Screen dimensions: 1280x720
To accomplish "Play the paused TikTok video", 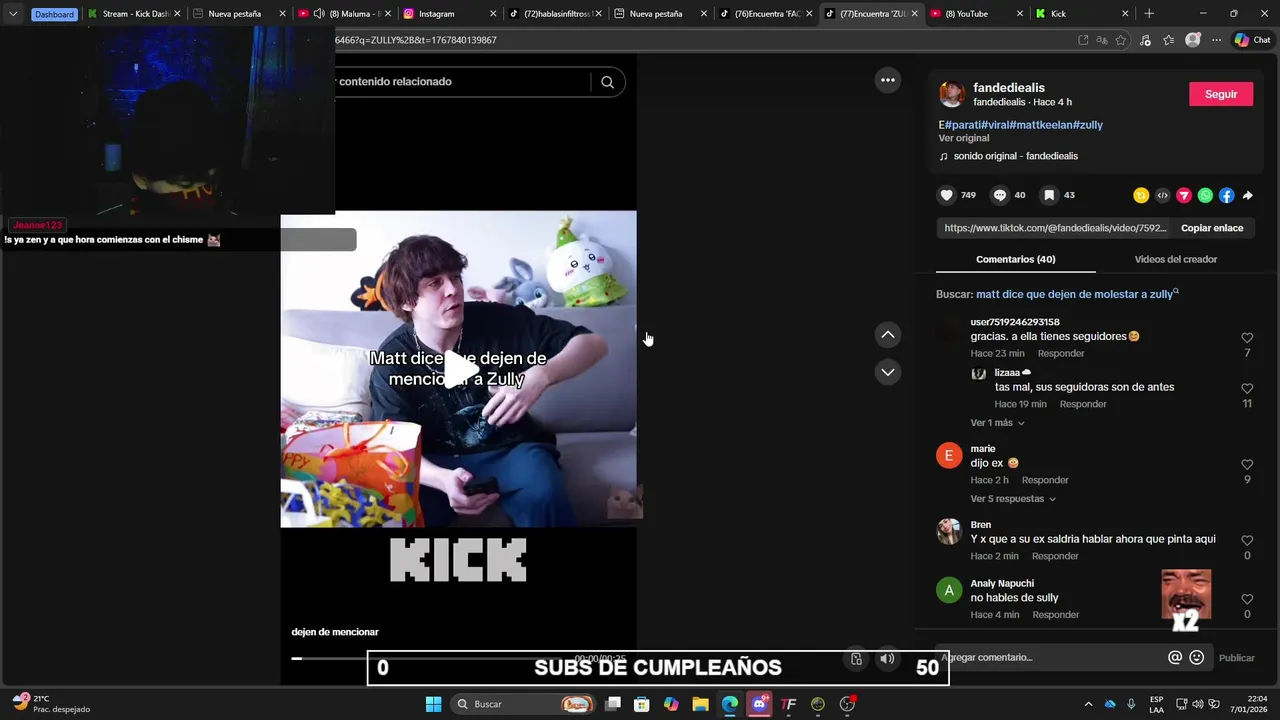I will point(459,369).
